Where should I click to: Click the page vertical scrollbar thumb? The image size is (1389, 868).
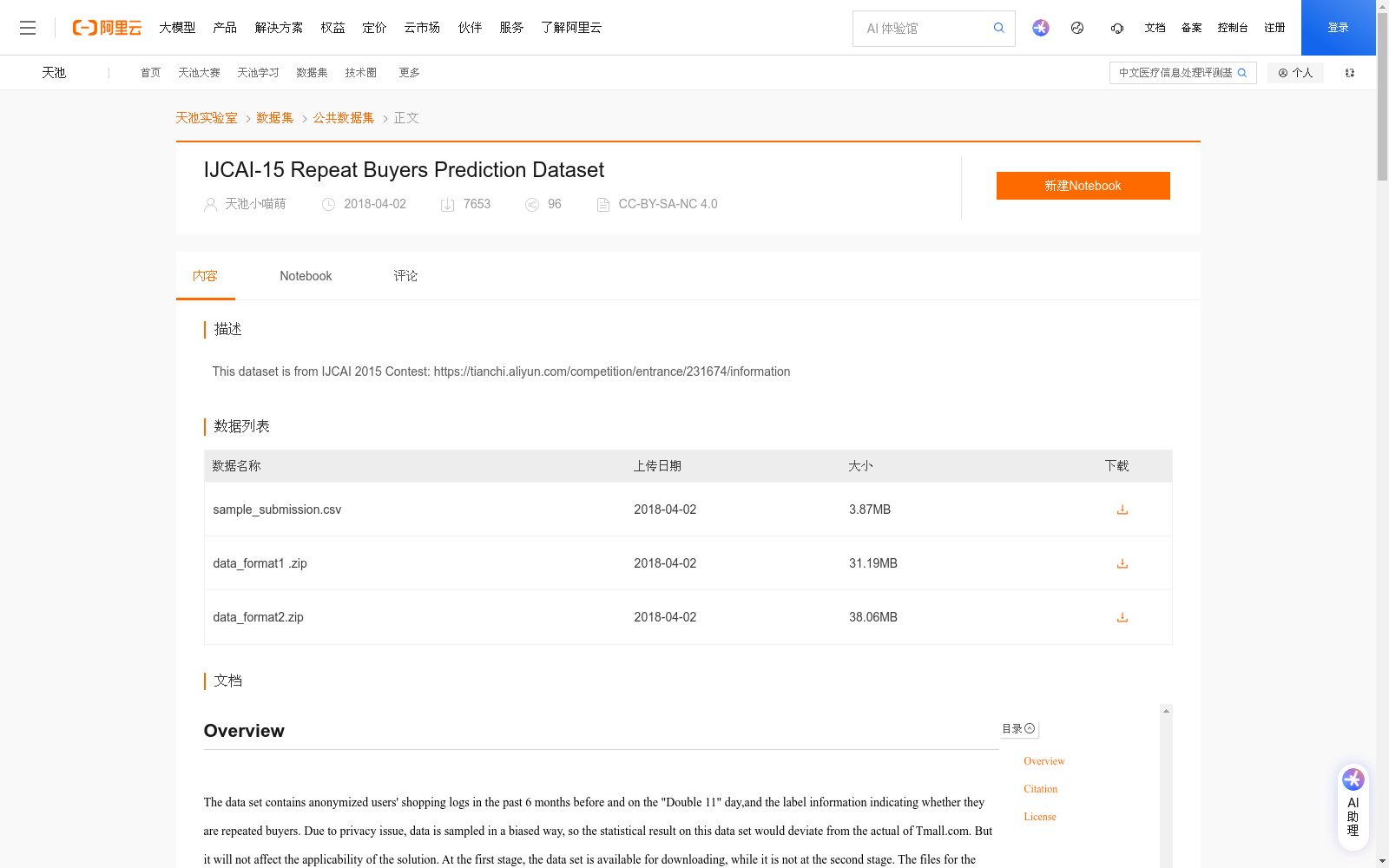(1382, 97)
